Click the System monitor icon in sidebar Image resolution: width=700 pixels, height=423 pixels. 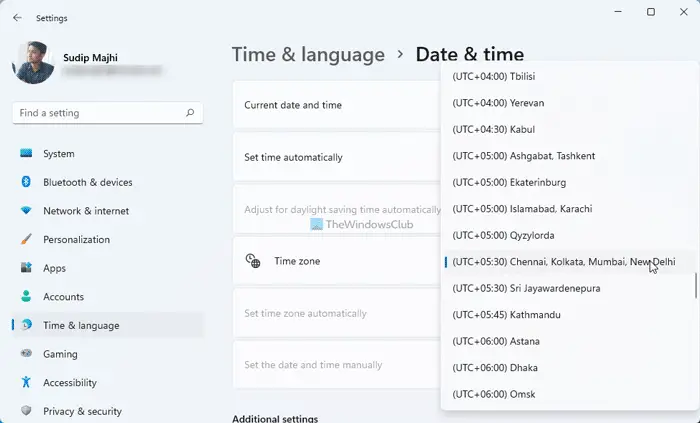pos(26,153)
